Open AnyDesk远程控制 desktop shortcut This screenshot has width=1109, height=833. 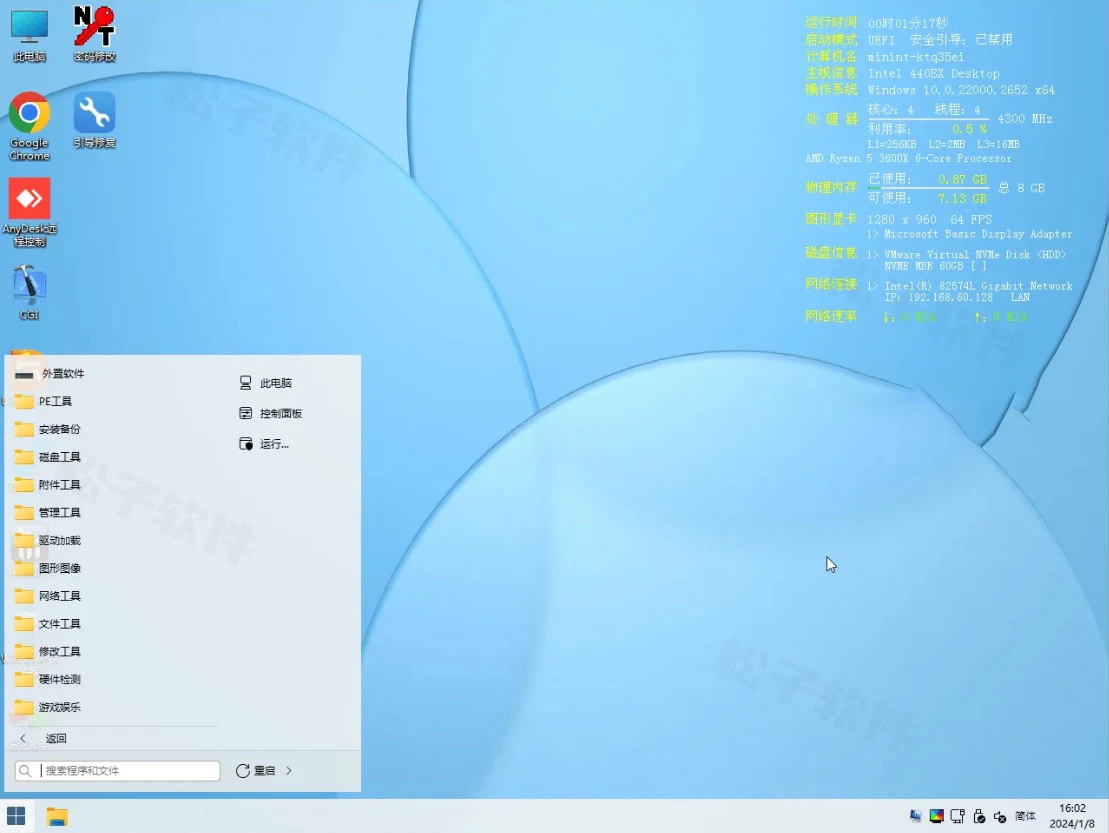(29, 212)
